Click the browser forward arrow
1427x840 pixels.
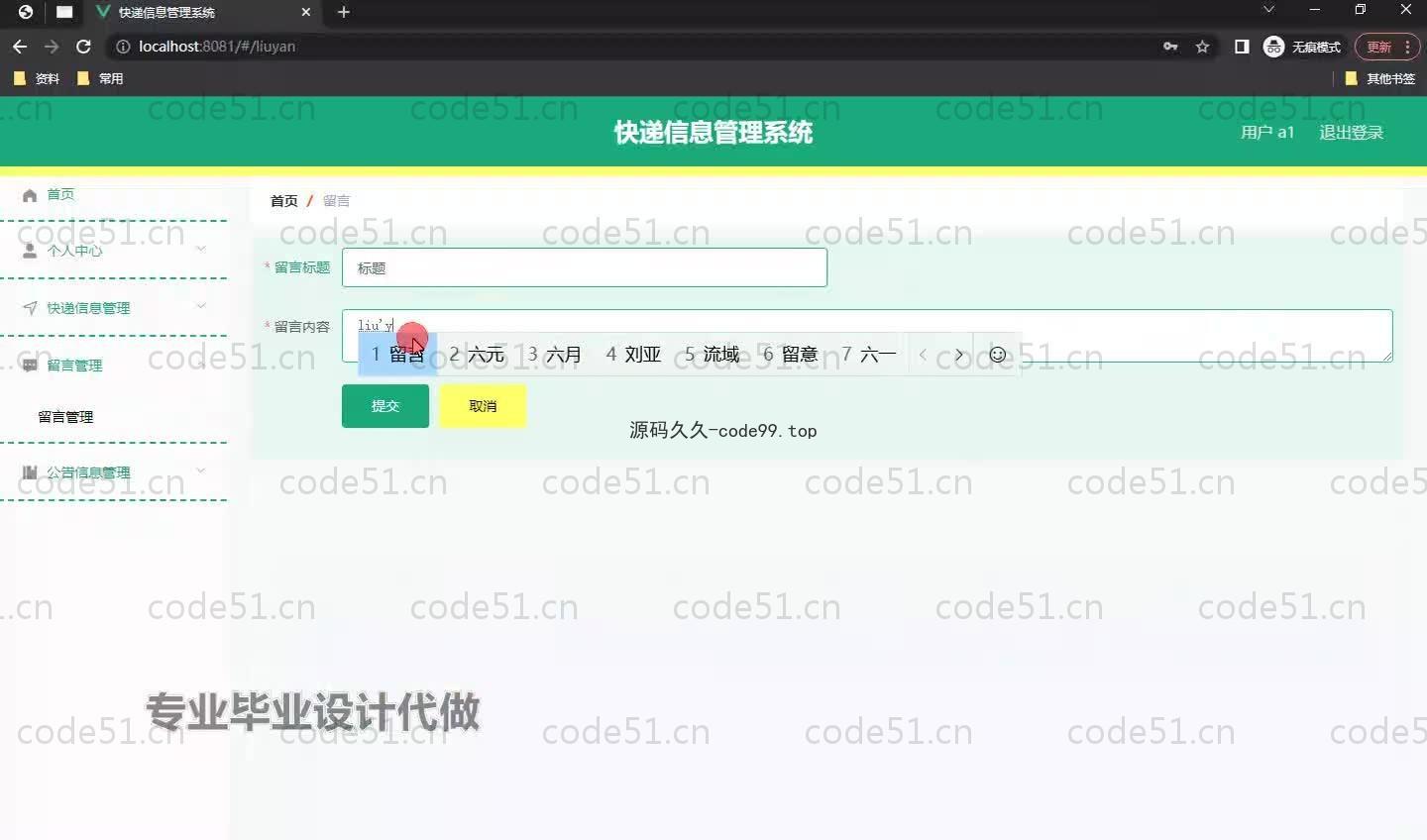tap(52, 47)
